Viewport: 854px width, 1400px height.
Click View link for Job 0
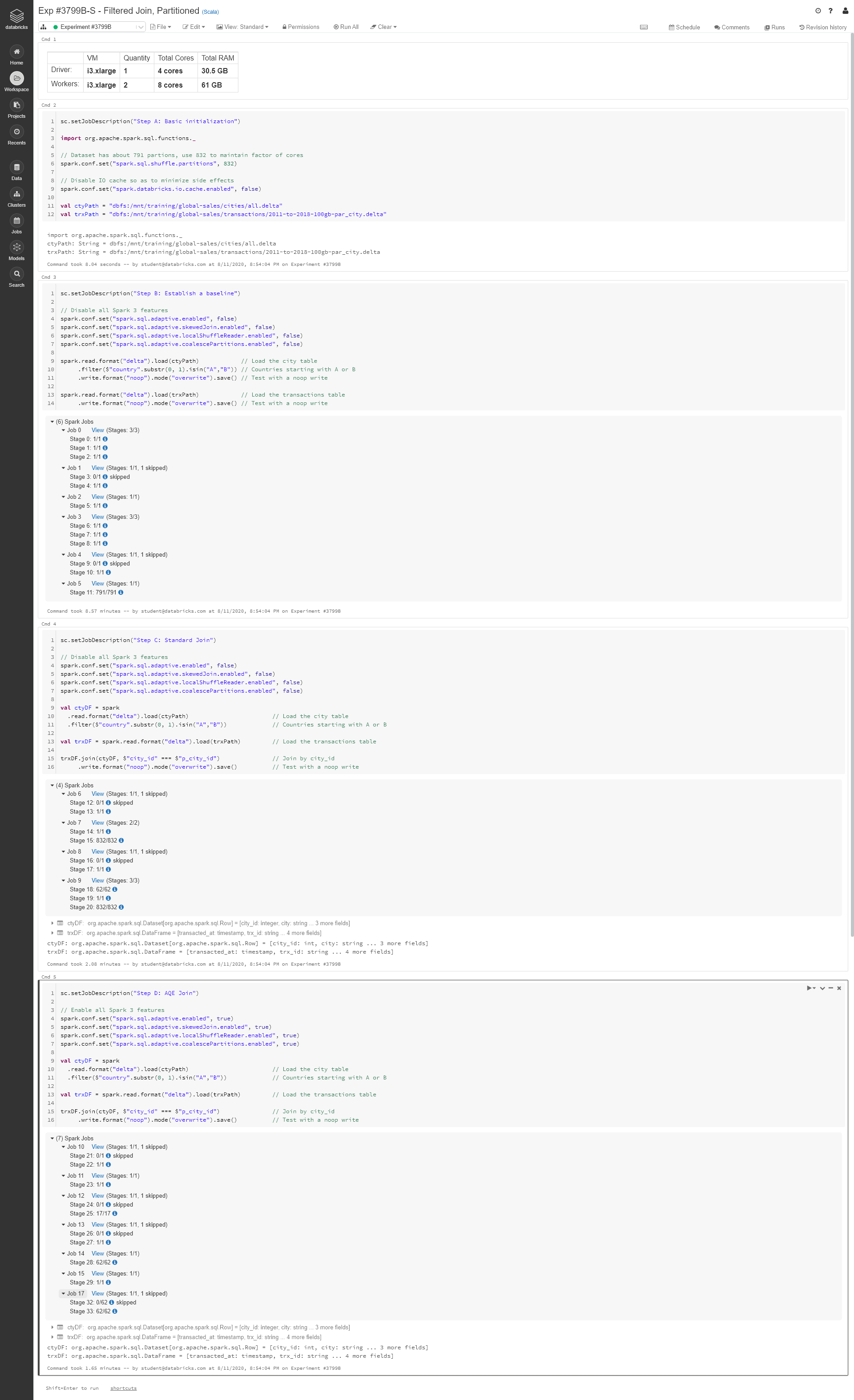pyautogui.click(x=98, y=430)
